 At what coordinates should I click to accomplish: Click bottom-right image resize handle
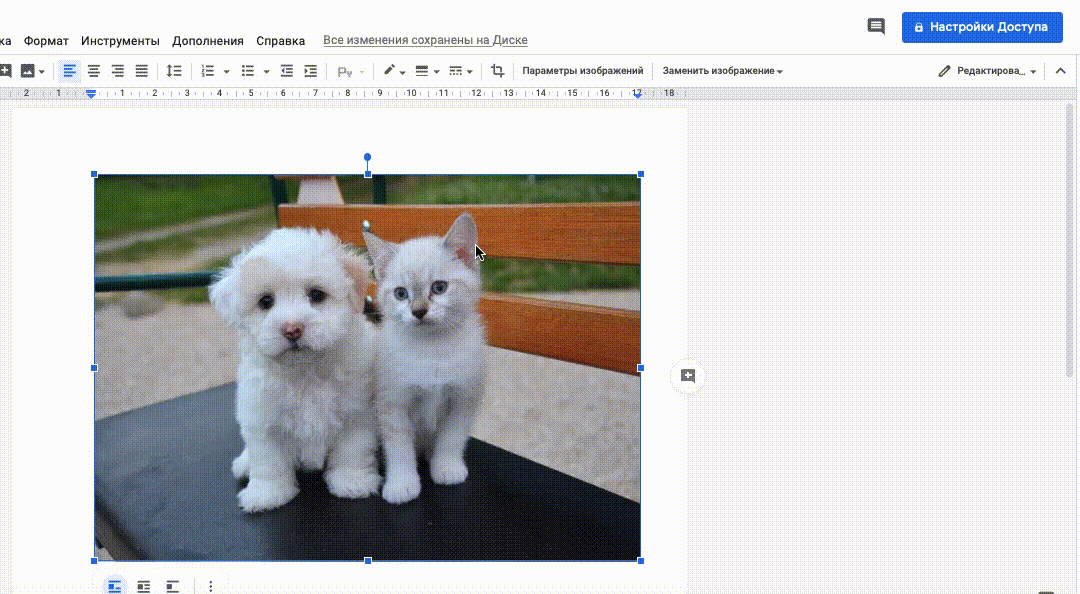(641, 561)
